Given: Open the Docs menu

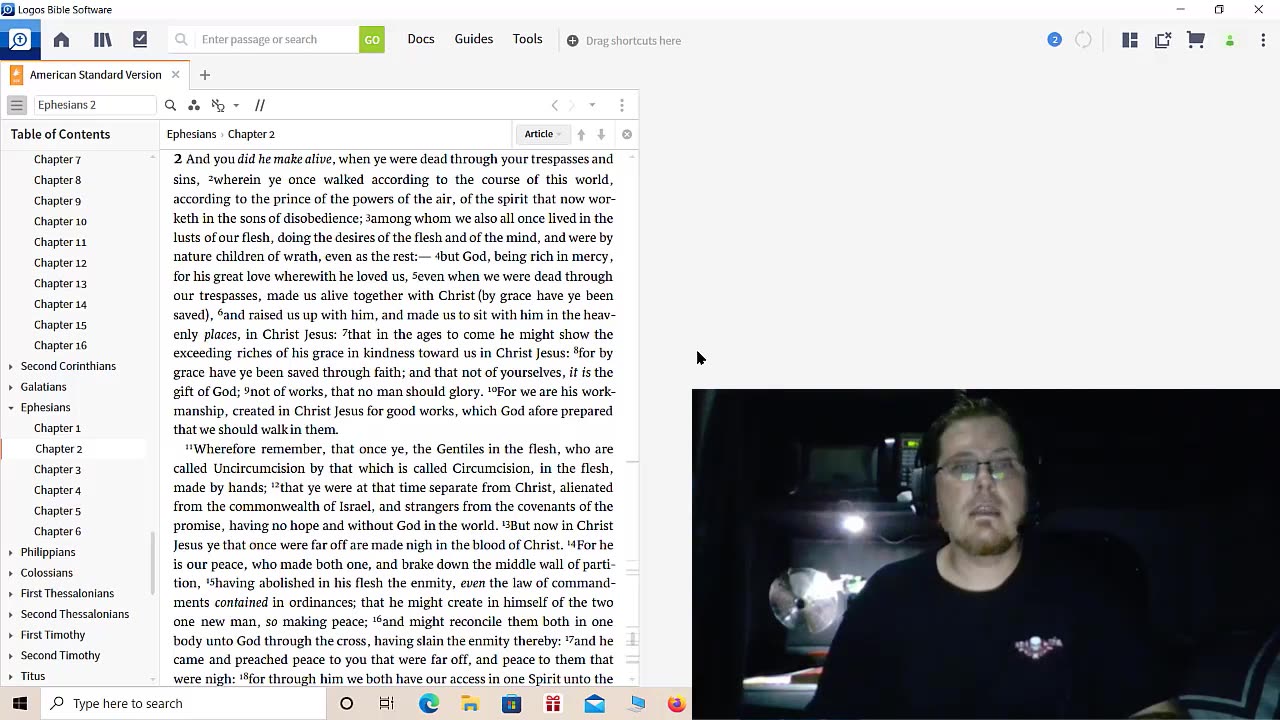Looking at the screenshot, I should [x=421, y=39].
